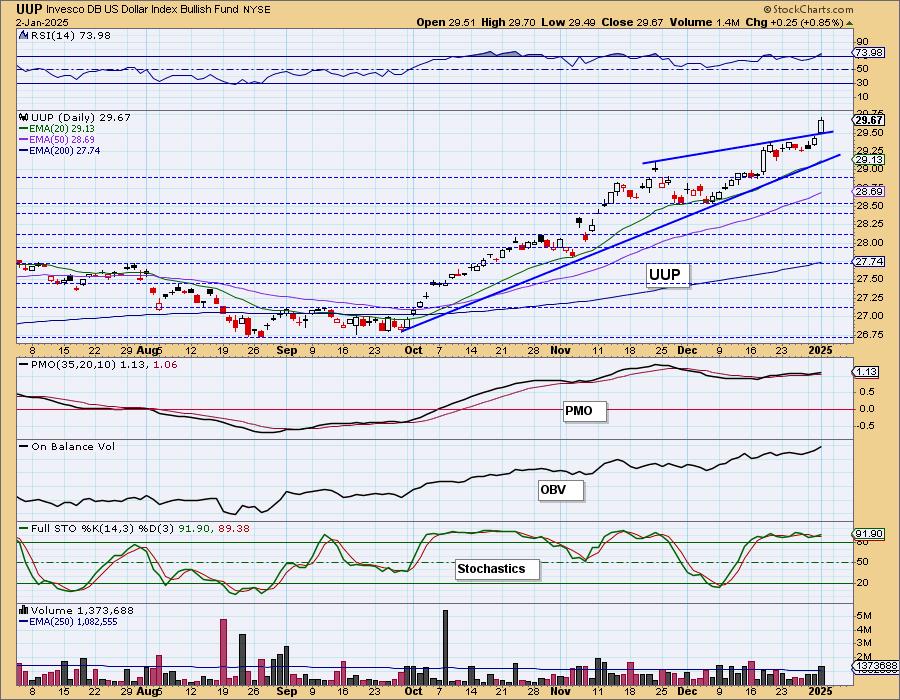Click the tall red volume bar near Aug 19
This screenshot has width=900, height=700.
(x=223, y=652)
